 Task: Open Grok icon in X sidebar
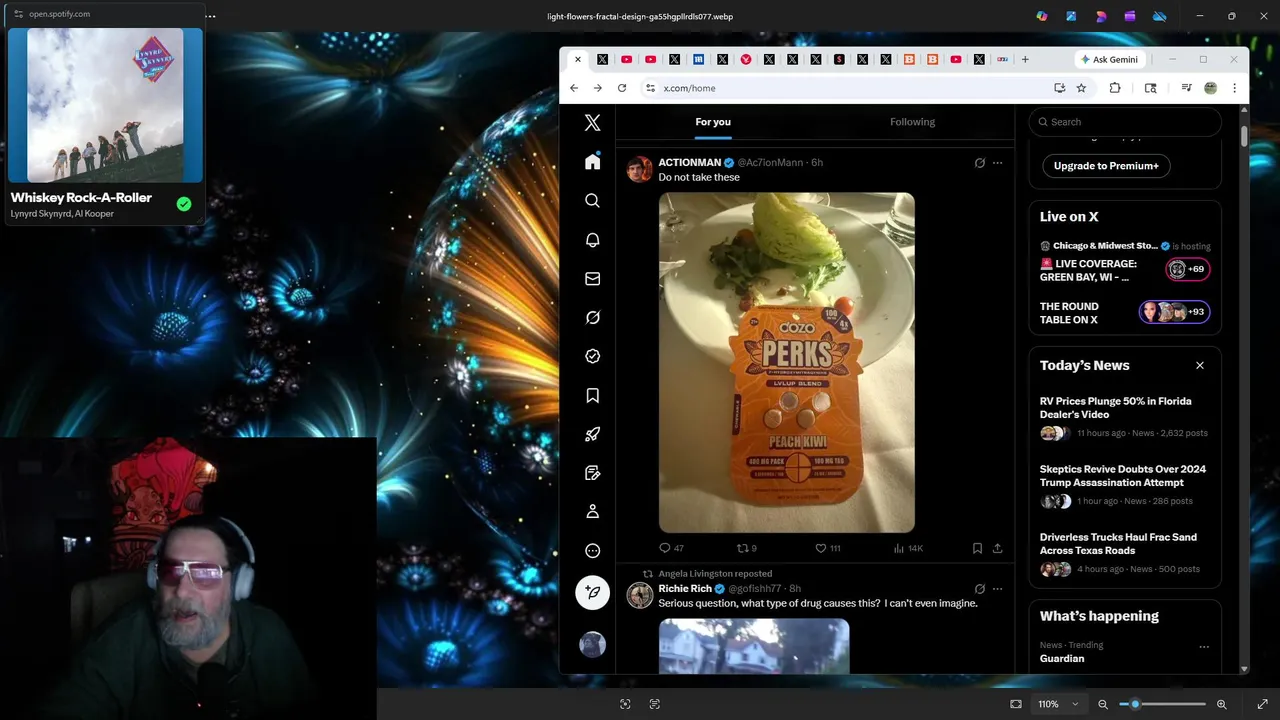pos(592,317)
